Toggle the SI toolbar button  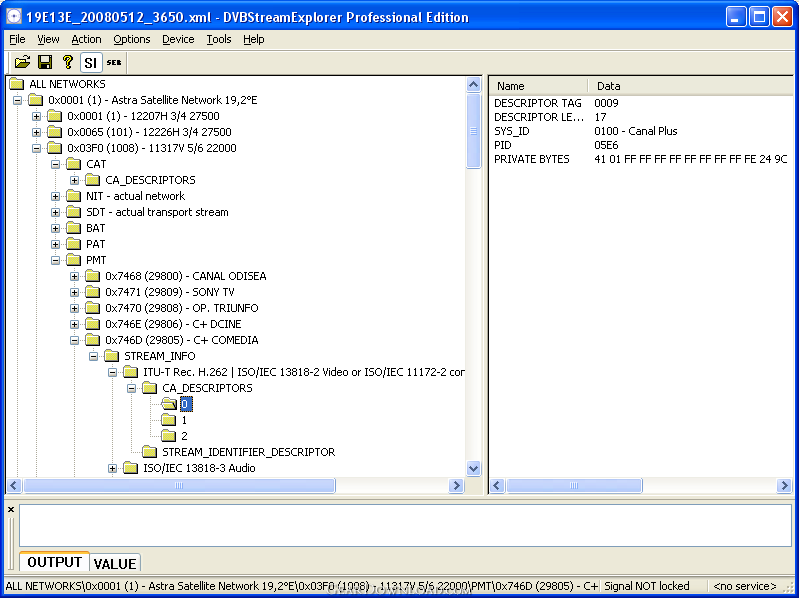pyautogui.click(x=91, y=63)
